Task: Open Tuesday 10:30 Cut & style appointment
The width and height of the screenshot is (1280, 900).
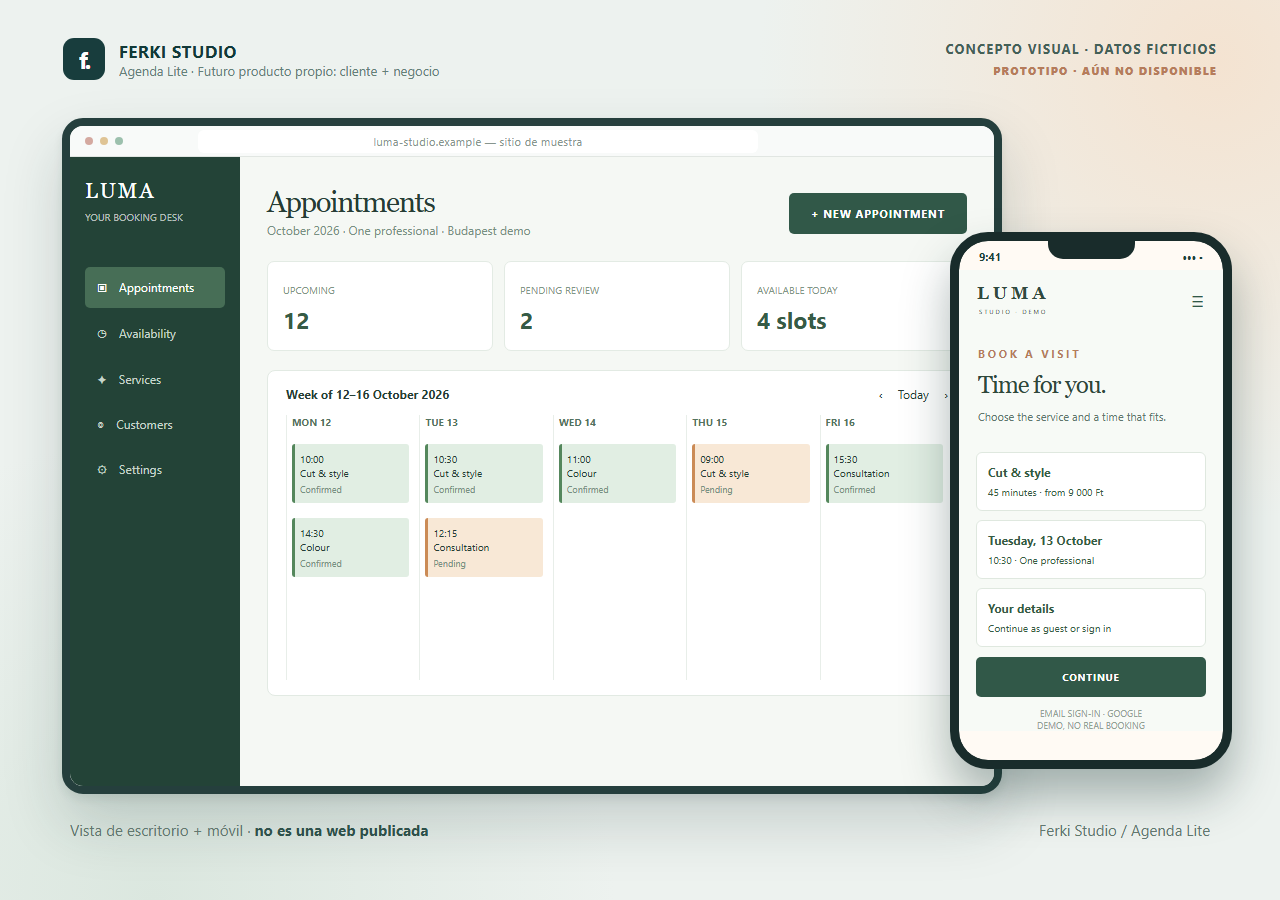Action: (484, 474)
